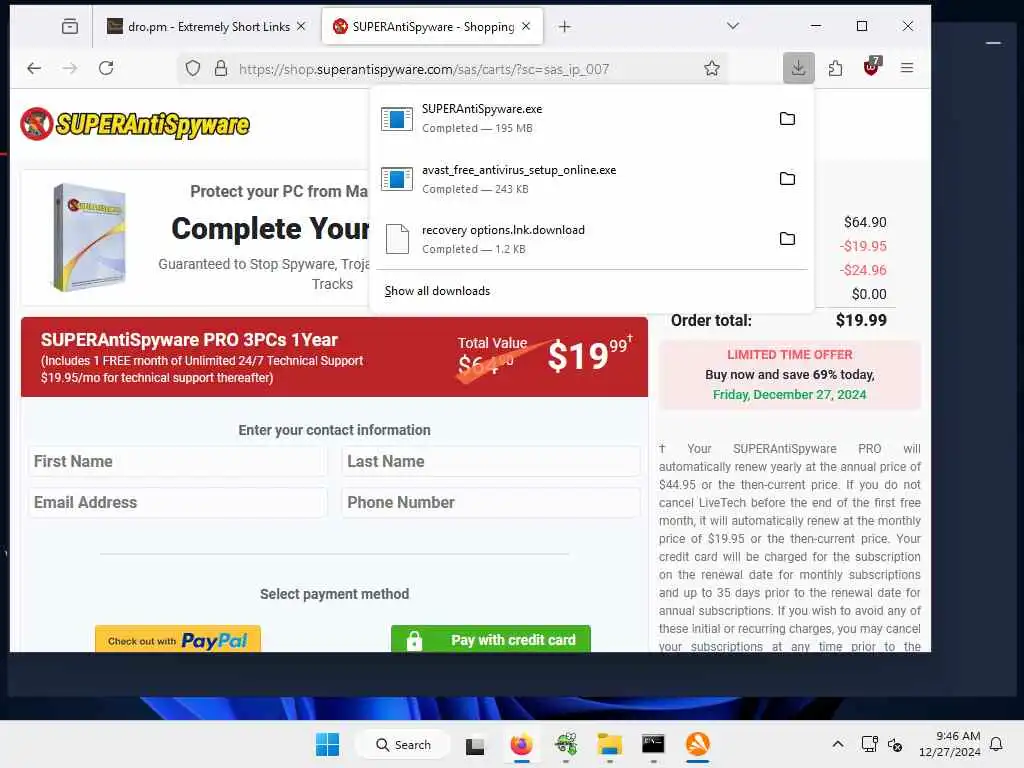Open the chameleon app taskbar icon
This screenshot has width=1024, height=768.
[x=566, y=744]
